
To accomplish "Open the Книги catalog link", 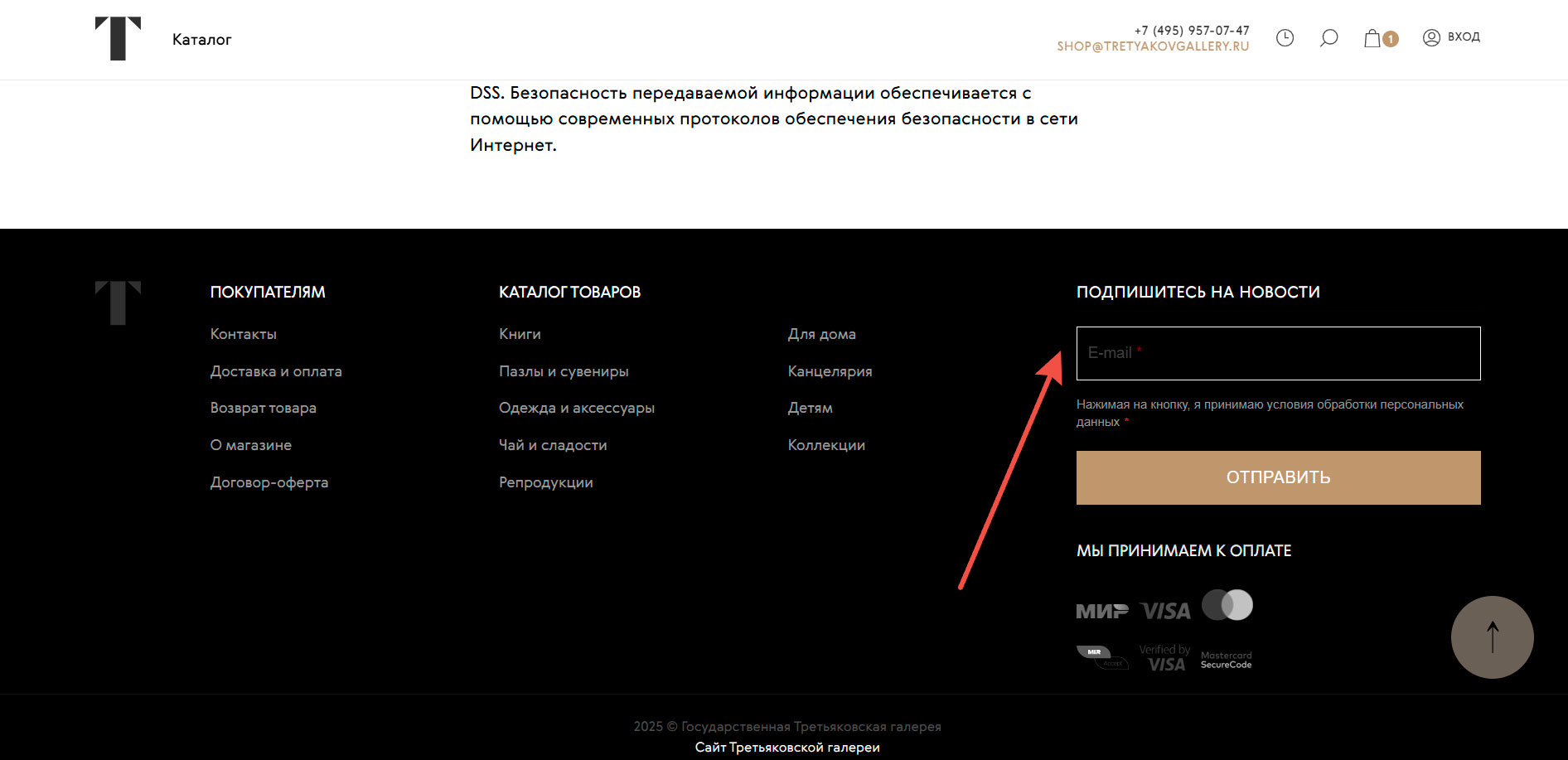I will click(x=520, y=334).
